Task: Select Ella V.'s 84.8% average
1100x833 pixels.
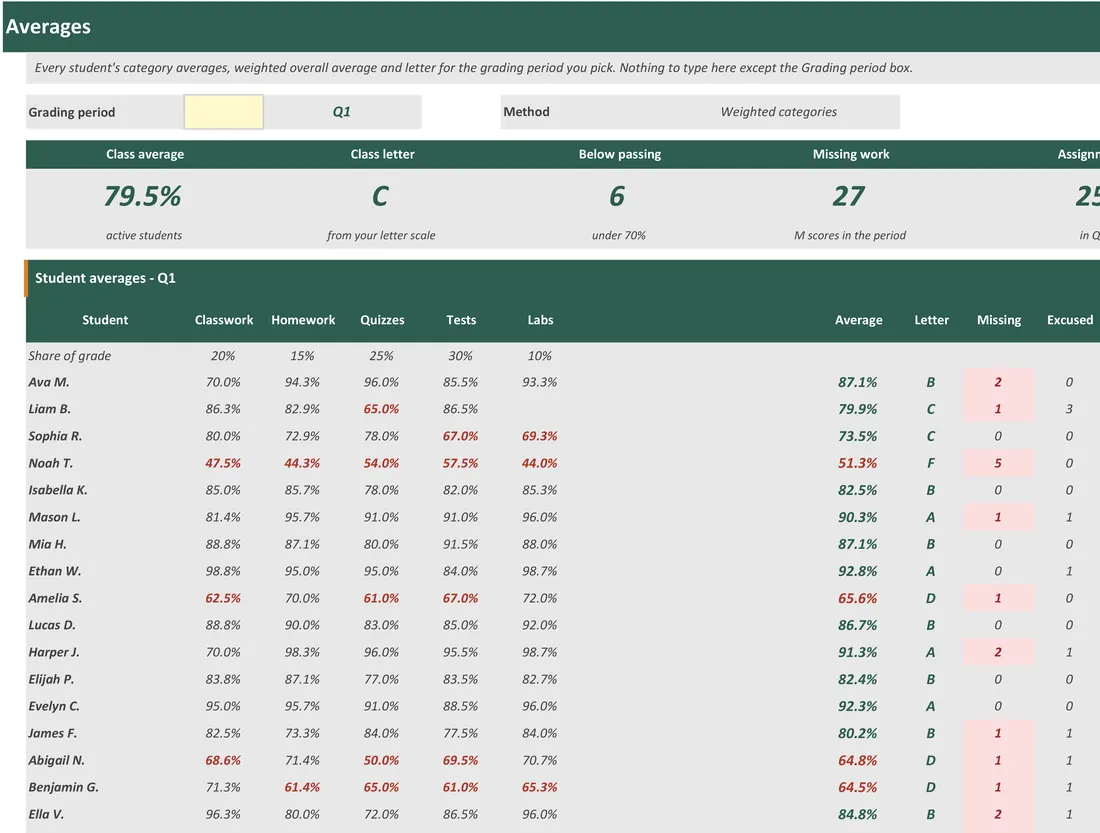Action: [x=857, y=815]
